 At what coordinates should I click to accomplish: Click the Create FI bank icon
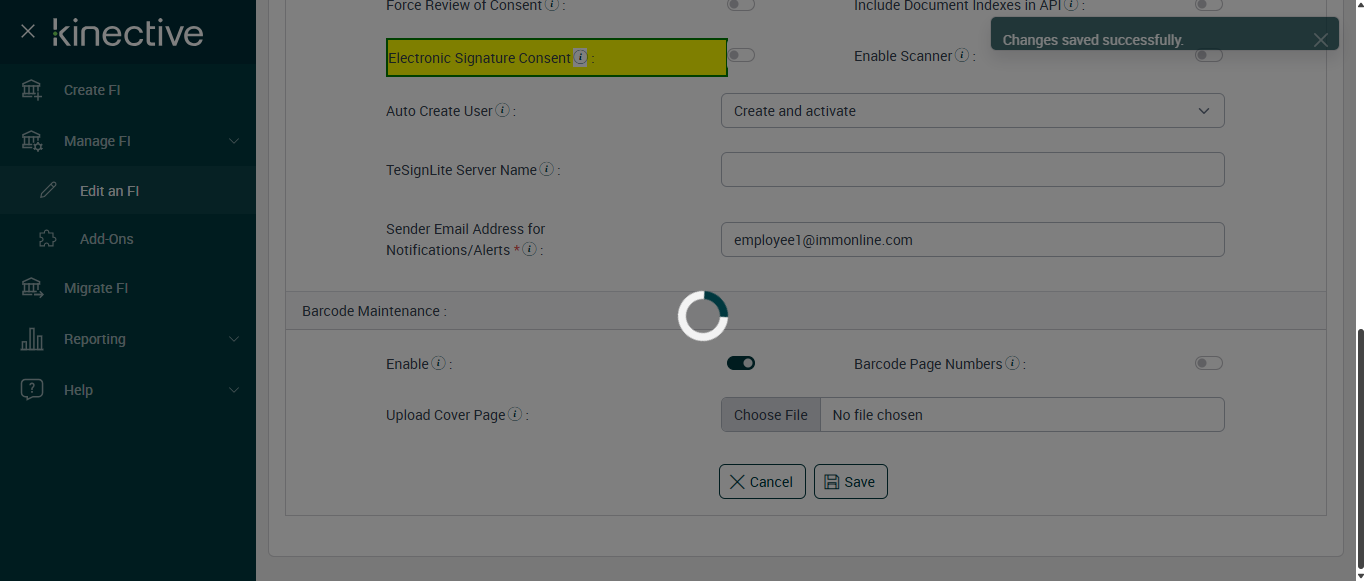pos(32,90)
